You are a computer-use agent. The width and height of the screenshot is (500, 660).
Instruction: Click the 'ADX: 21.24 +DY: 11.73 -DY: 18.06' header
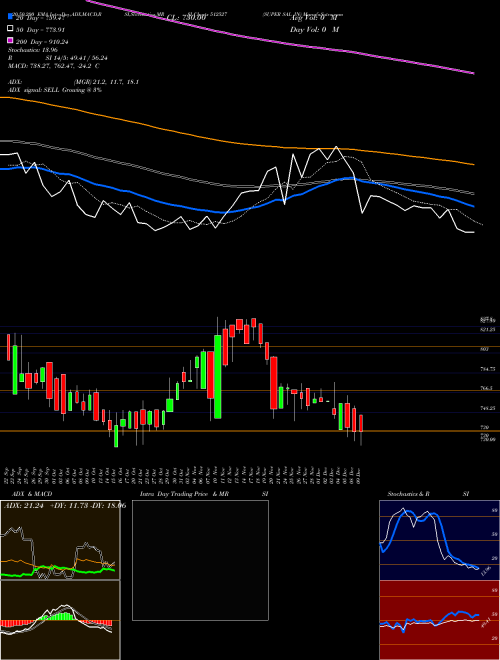65,506
